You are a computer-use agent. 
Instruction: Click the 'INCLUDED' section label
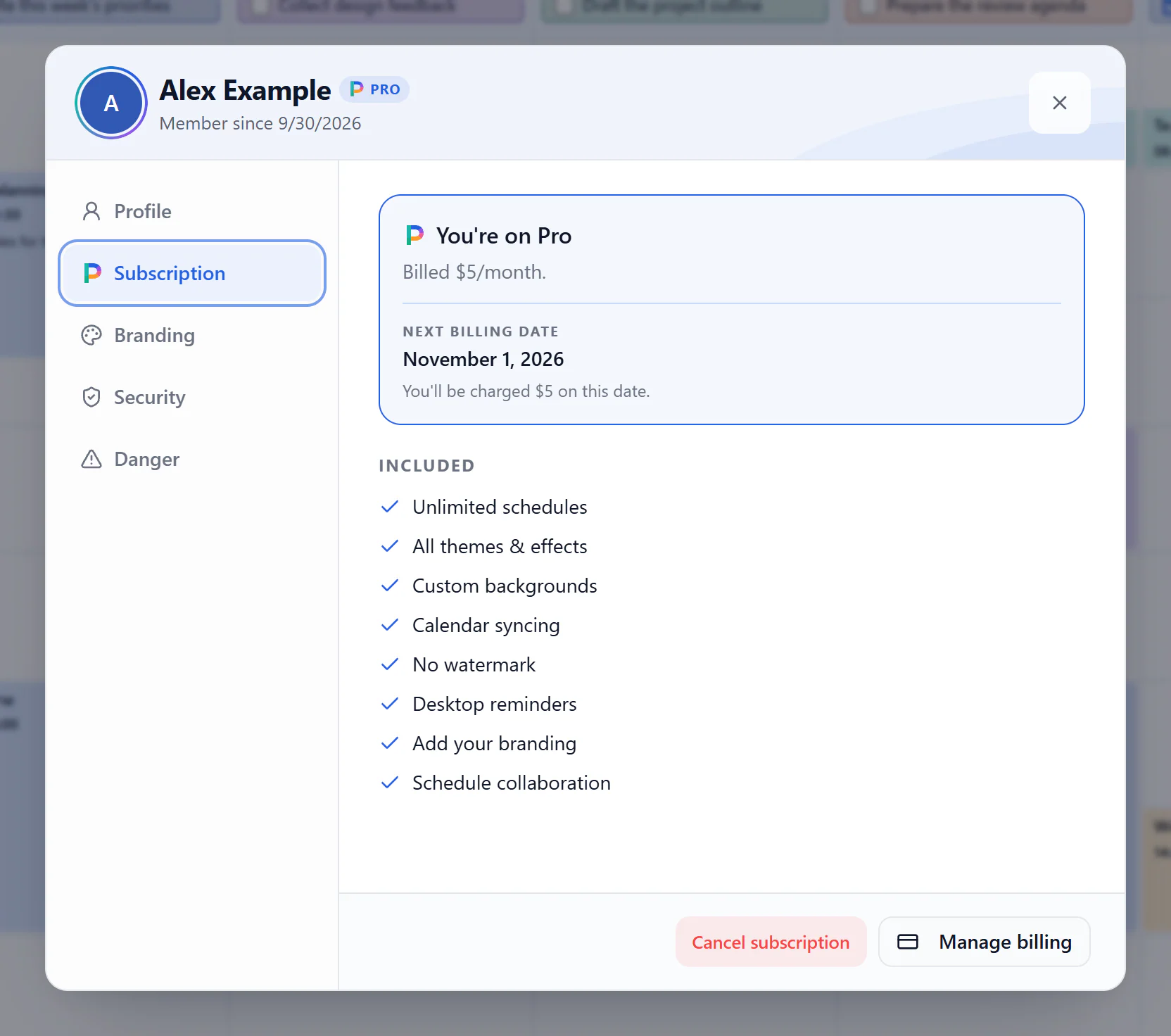[426, 465]
